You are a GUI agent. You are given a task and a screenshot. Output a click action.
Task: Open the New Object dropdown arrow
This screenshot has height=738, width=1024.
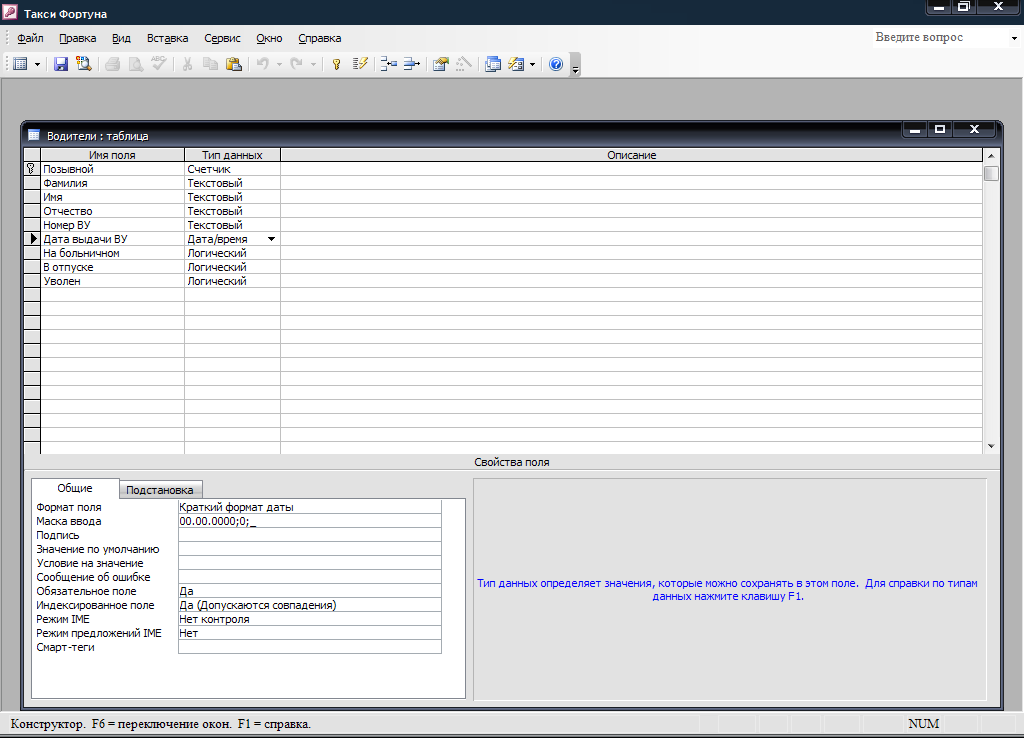532,64
